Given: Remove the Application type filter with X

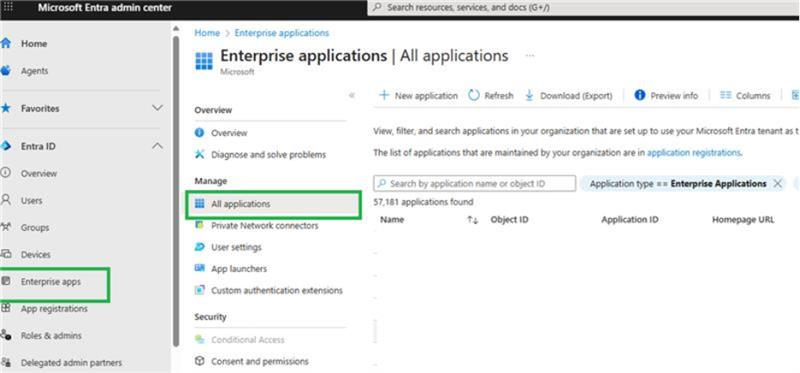Looking at the screenshot, I should coord(777,184).
